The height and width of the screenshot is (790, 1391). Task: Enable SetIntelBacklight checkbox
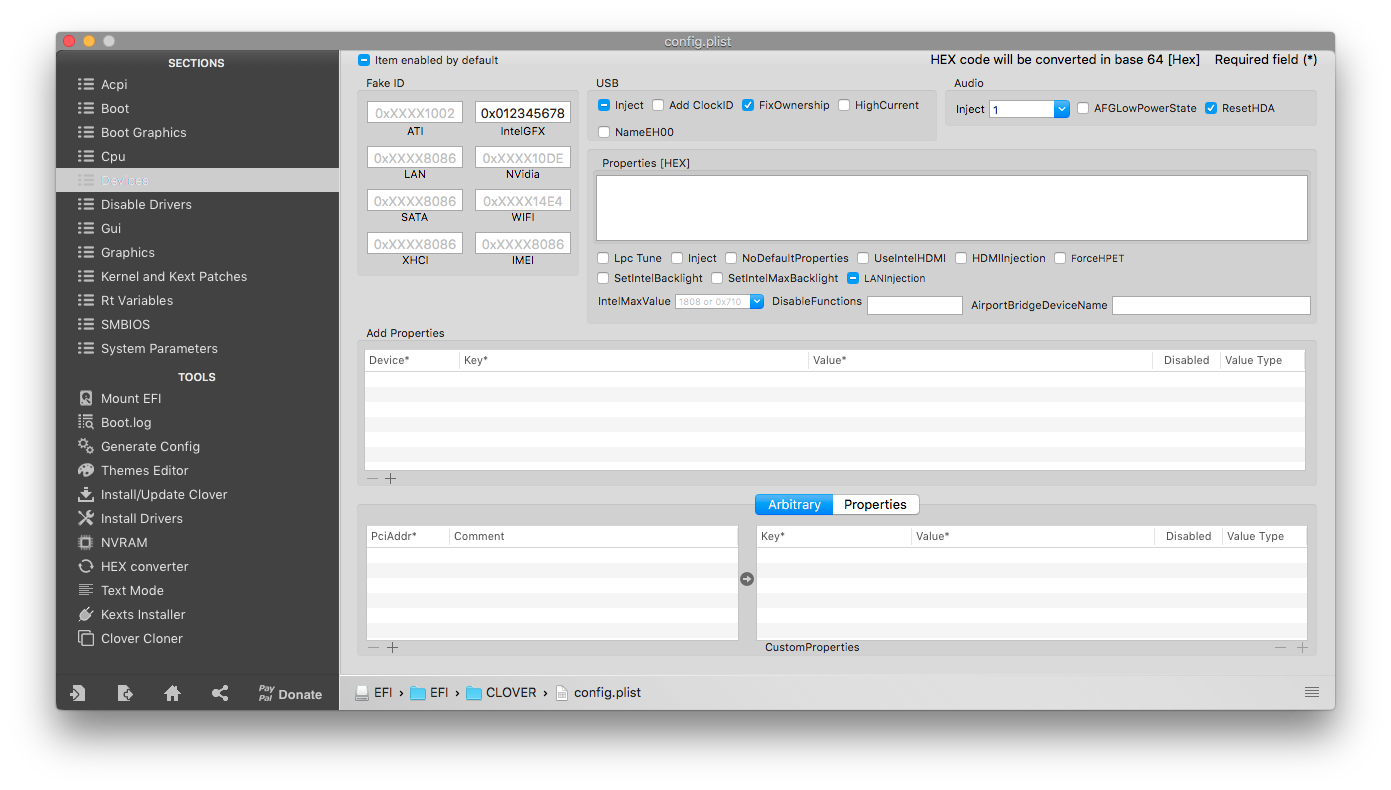point(603,278)
